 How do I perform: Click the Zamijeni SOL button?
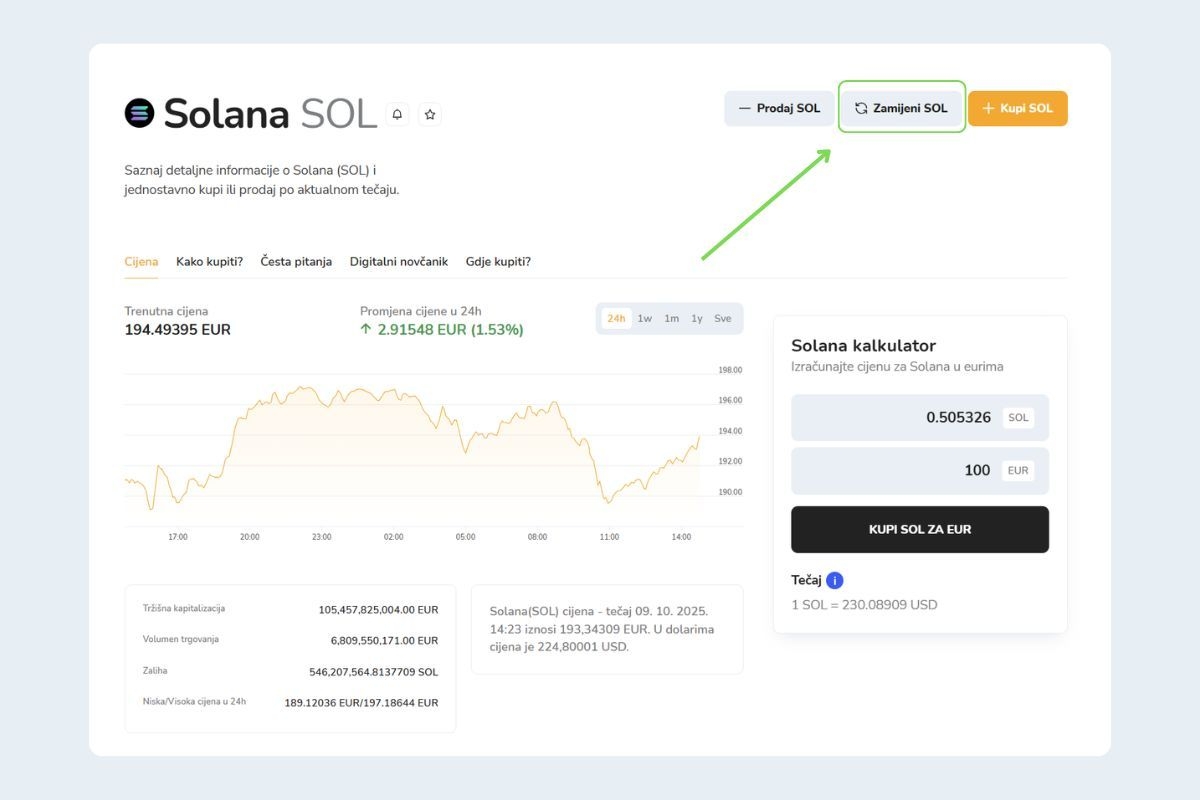point(901,108)
